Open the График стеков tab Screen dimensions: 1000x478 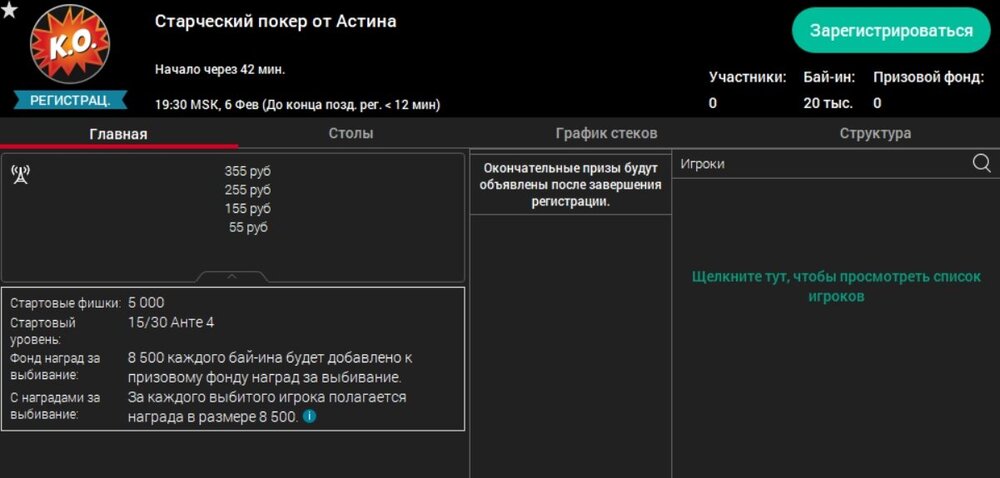606,133
